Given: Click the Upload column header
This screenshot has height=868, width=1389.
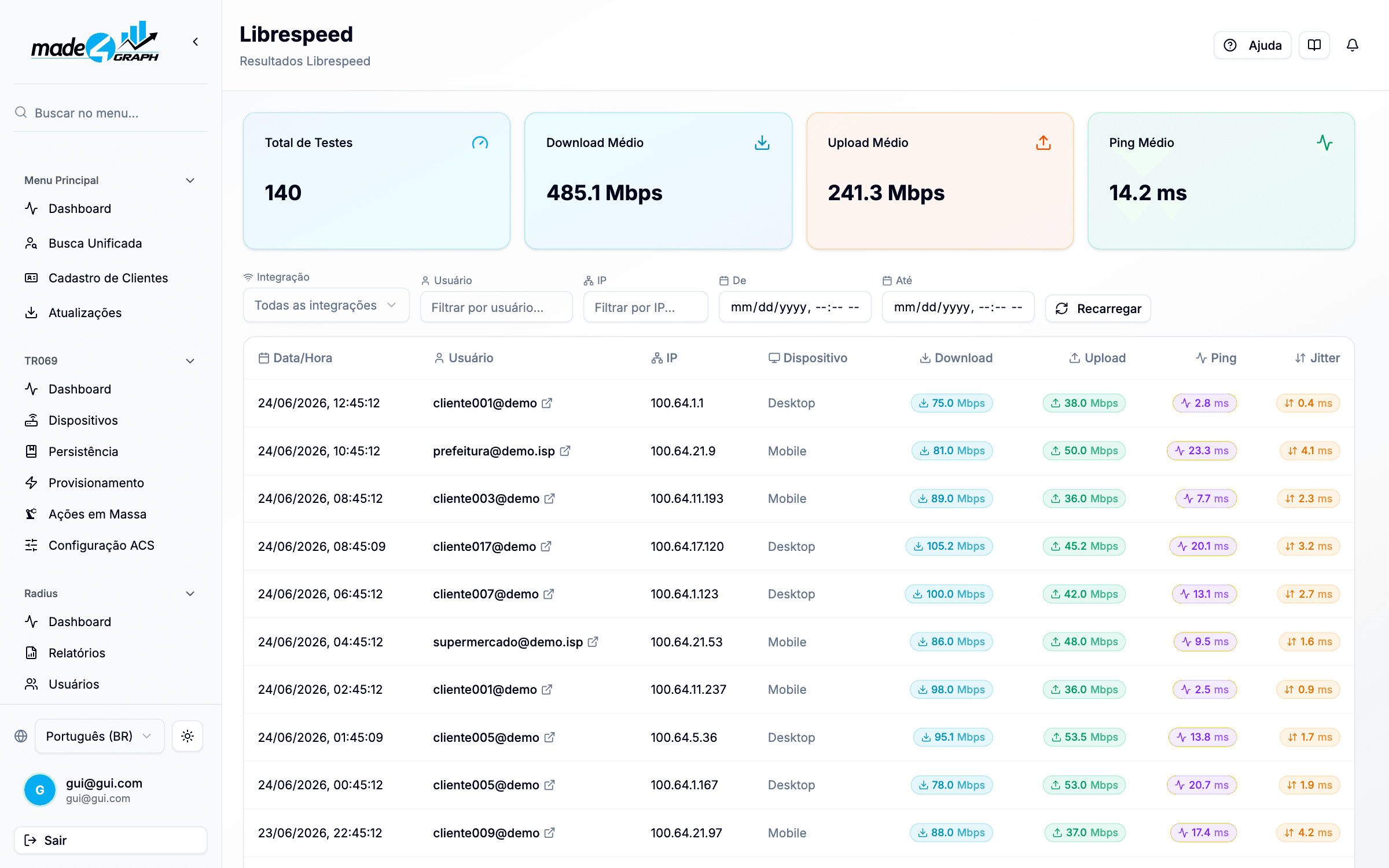Looking at the screenshot, I should (x=1097, y=358).
